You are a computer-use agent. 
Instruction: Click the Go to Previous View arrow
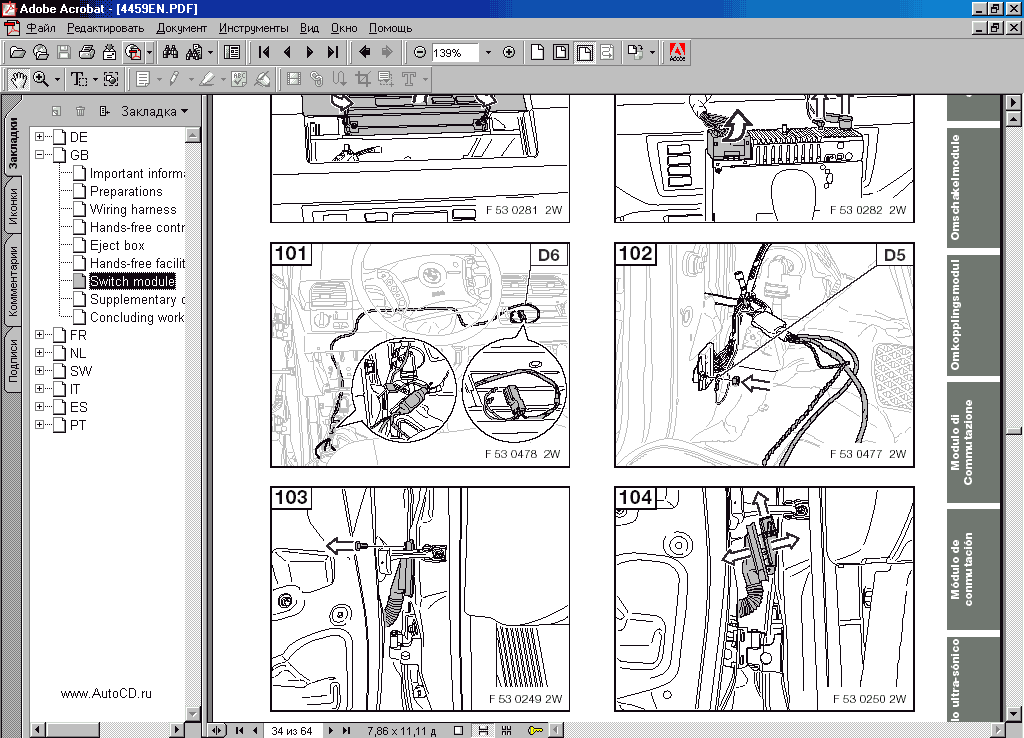pos(364,52)
